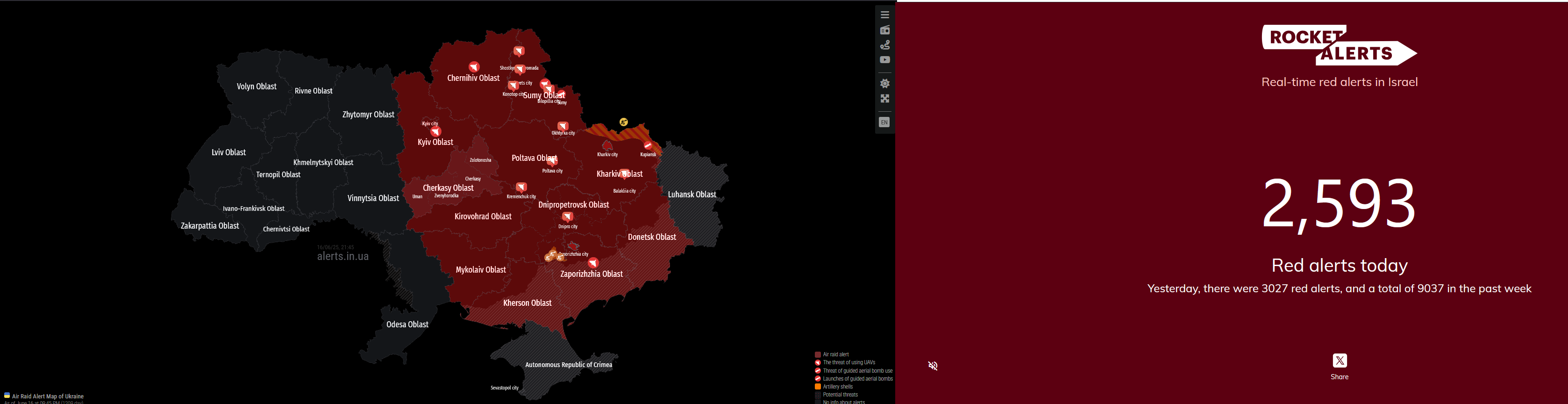Click UAV marker in Chernihiv Oblast

coord(474,66)
